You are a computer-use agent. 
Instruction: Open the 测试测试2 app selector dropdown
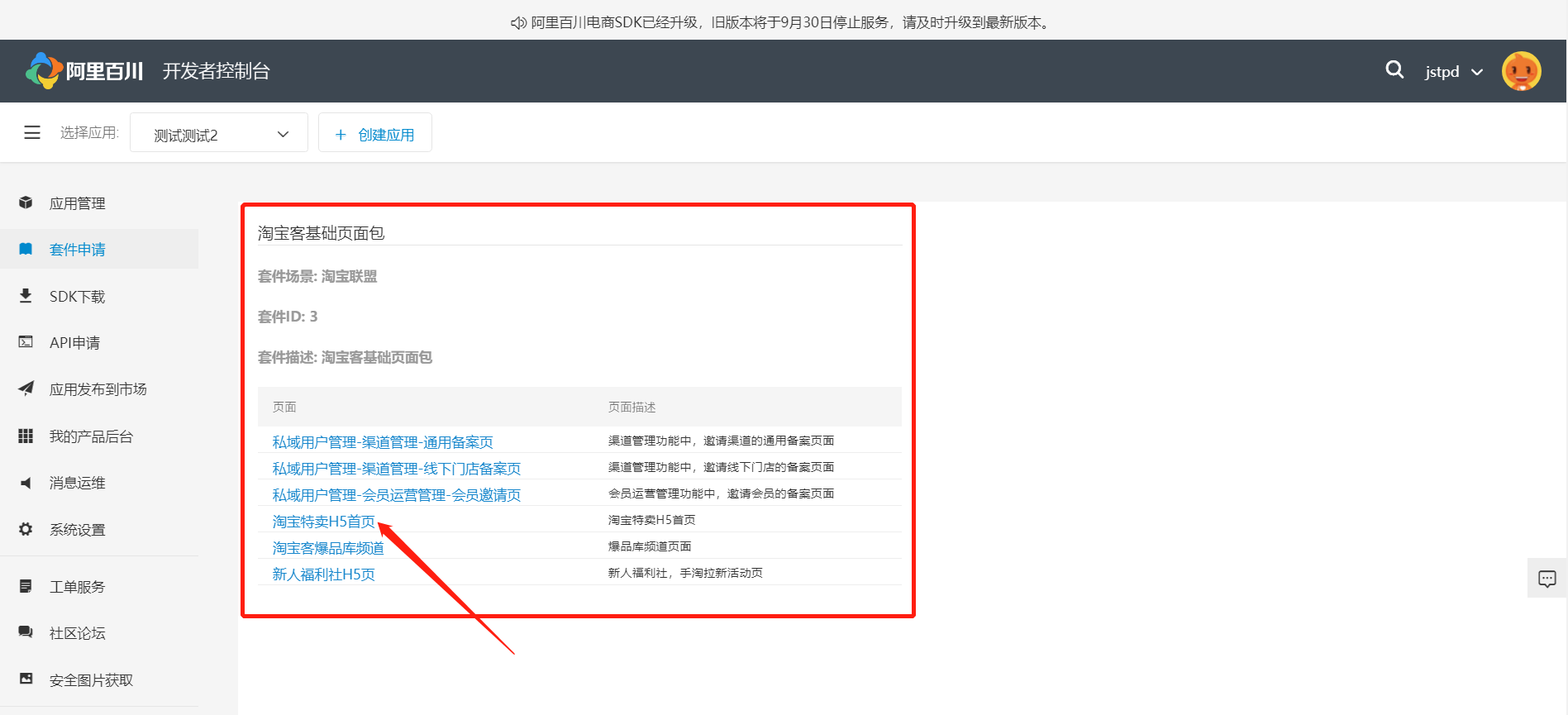tap(219, 133)
